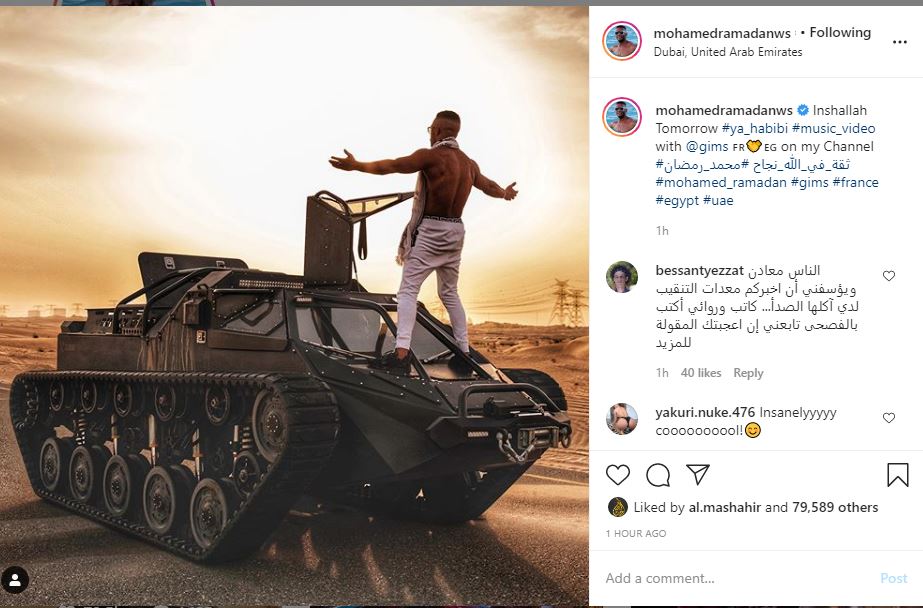
Task: Click the Post comment button
Action: (893, 579)
